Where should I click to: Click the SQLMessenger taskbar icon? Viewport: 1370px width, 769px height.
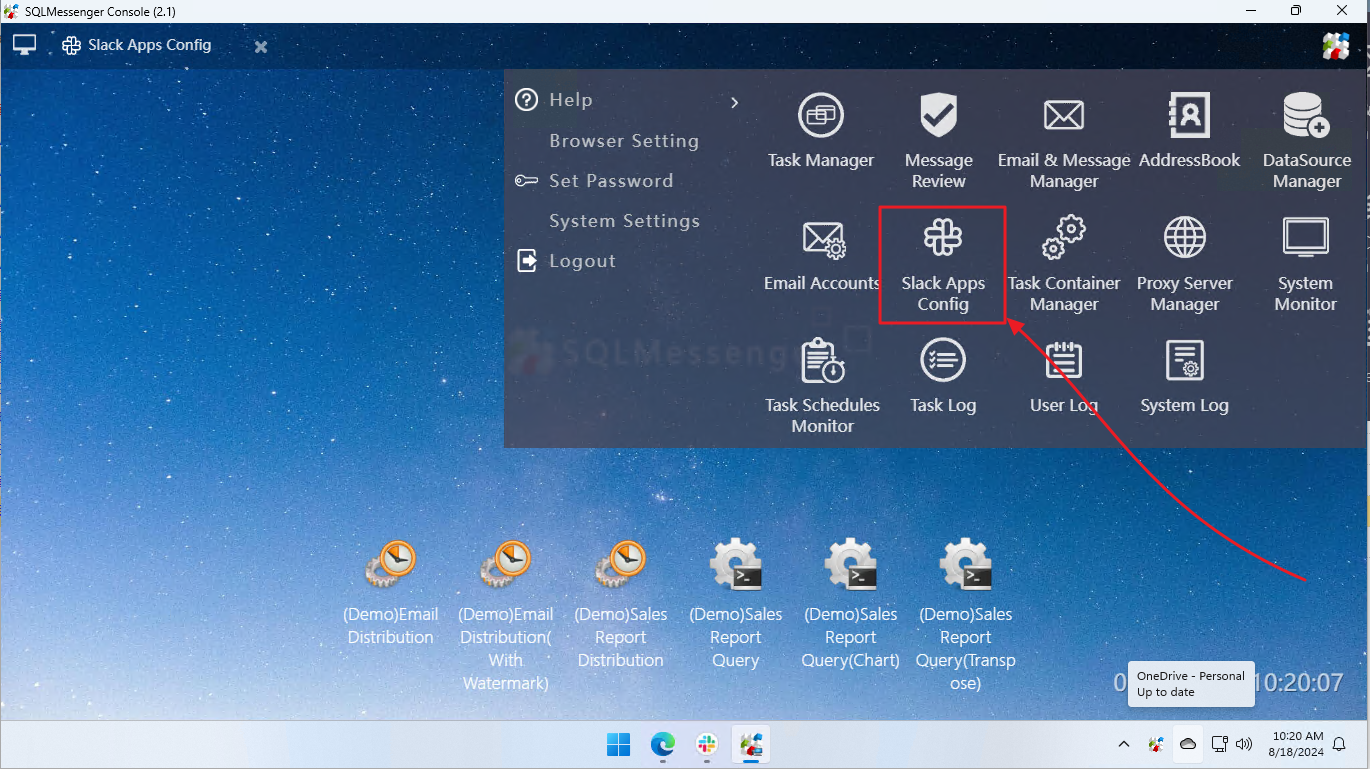coord(751,745)
